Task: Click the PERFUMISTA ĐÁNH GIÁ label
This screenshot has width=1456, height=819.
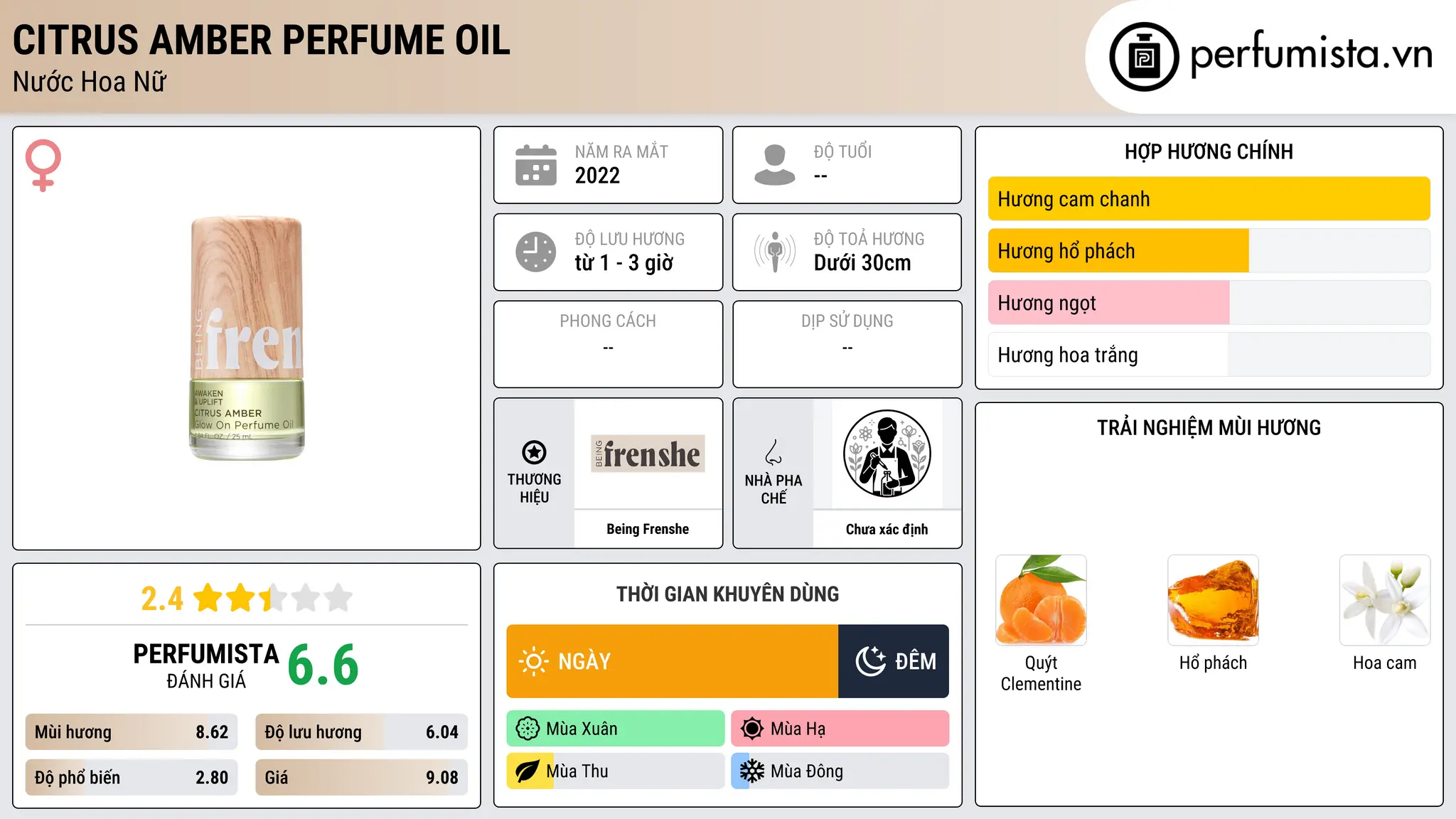Action: (206, 665)
